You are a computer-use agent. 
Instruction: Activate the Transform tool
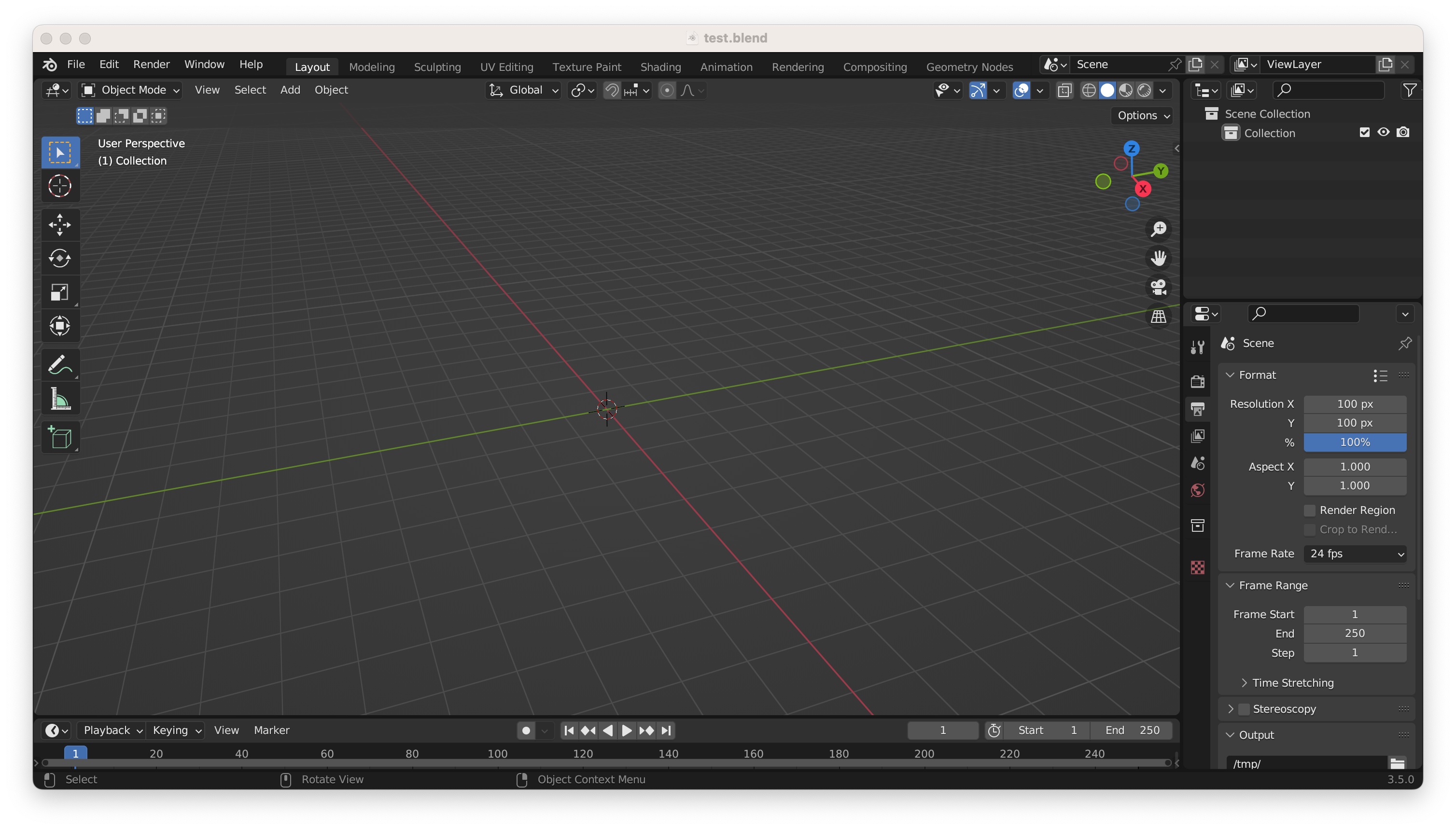point(60,326)
